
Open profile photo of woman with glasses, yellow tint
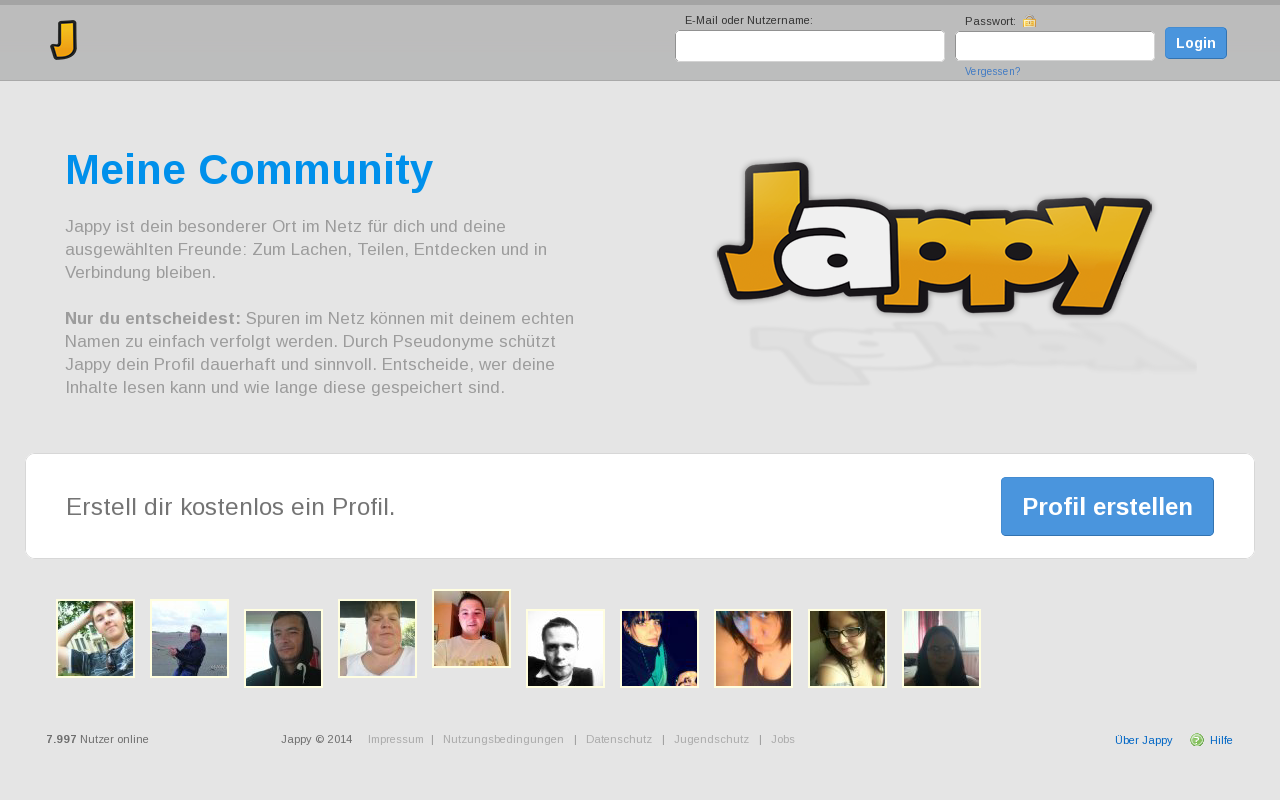(x=848, y=649)
